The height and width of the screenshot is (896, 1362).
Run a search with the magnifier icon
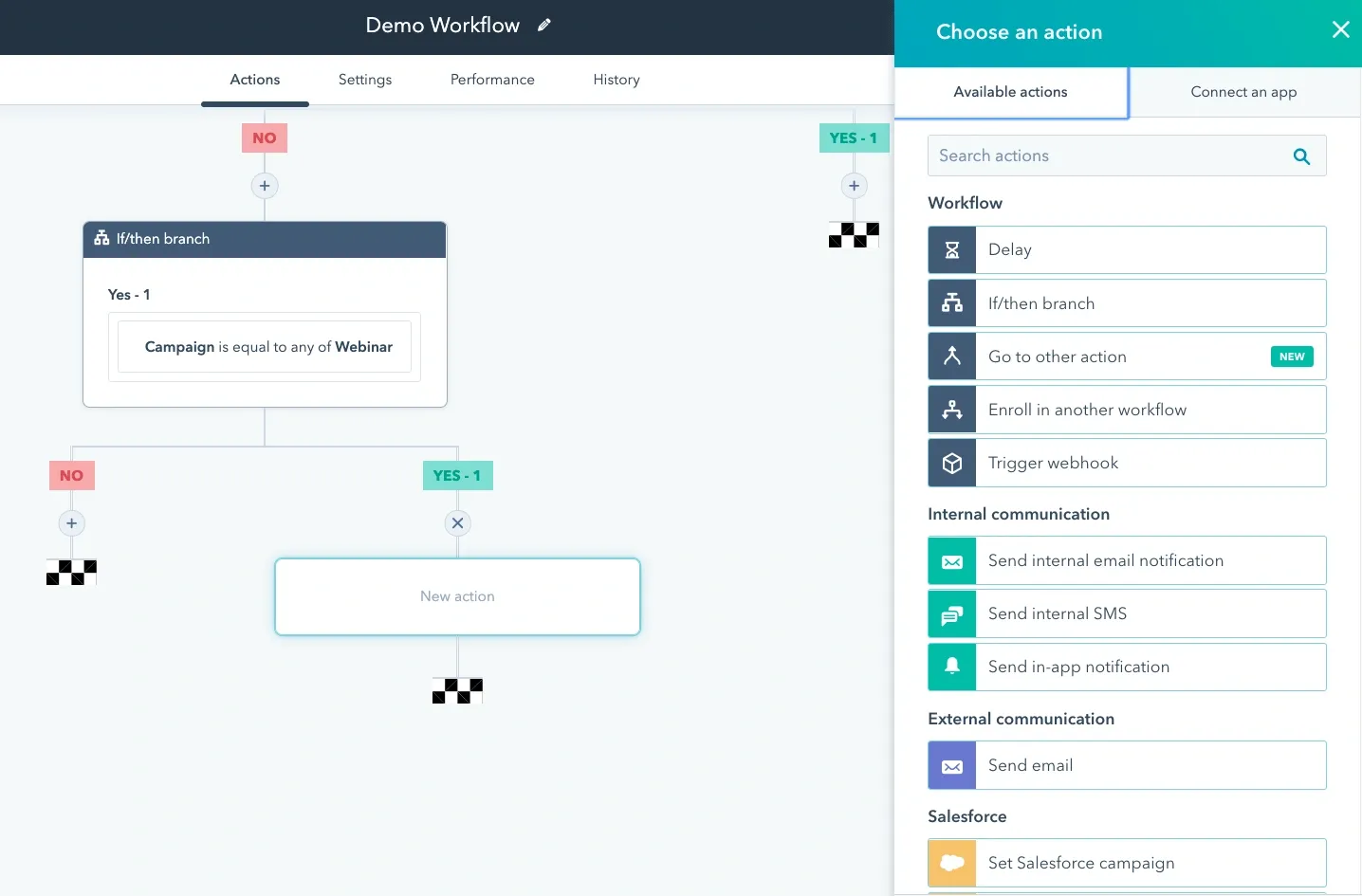pos(1300,155)
